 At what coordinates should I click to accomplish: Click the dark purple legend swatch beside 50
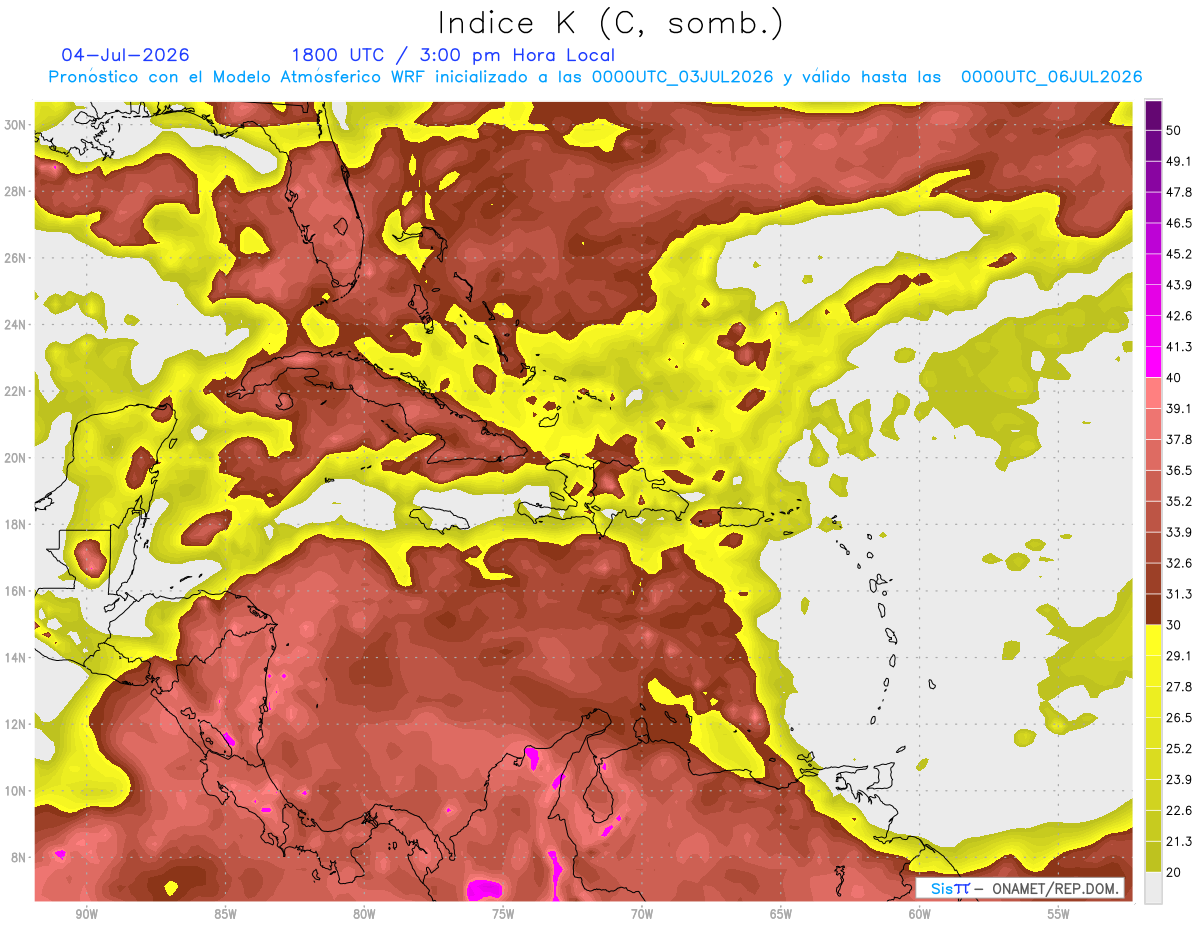tap(1153, 115)
